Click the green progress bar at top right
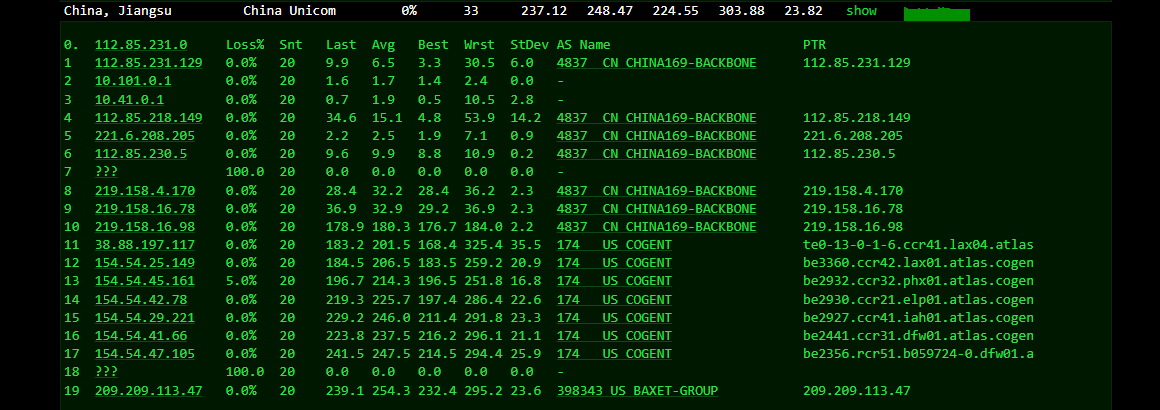 click(x=937, y=13)
